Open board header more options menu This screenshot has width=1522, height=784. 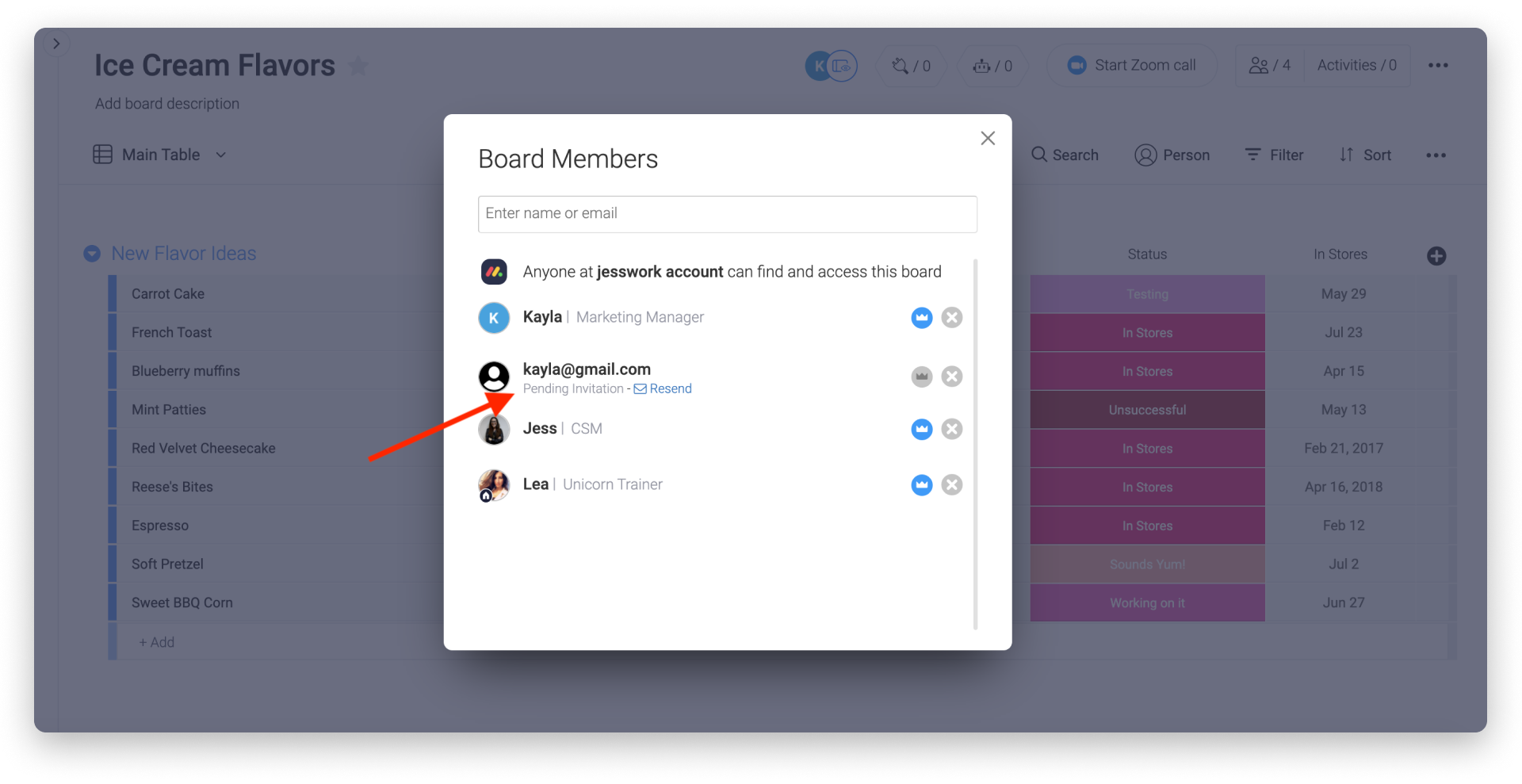(x=1438, y=66)
